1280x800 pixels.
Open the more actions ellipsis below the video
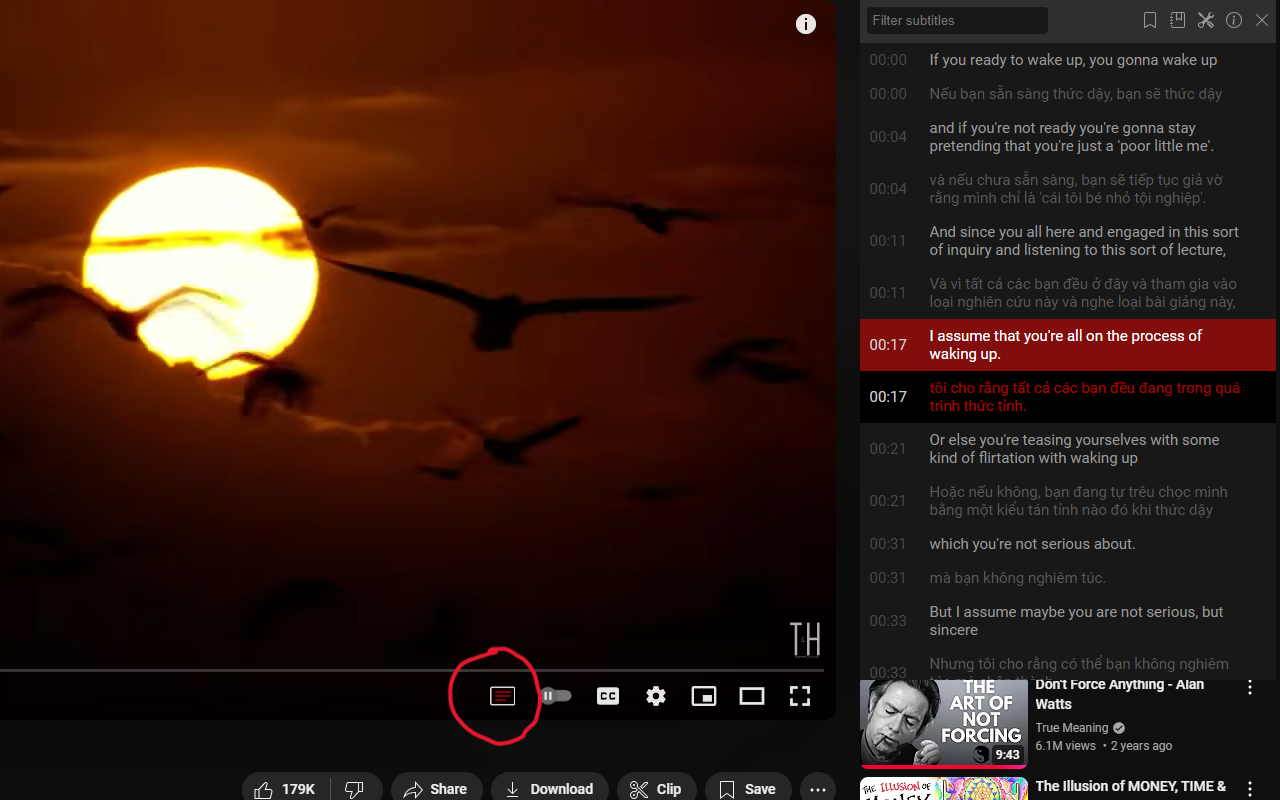(x=817, y=789)
